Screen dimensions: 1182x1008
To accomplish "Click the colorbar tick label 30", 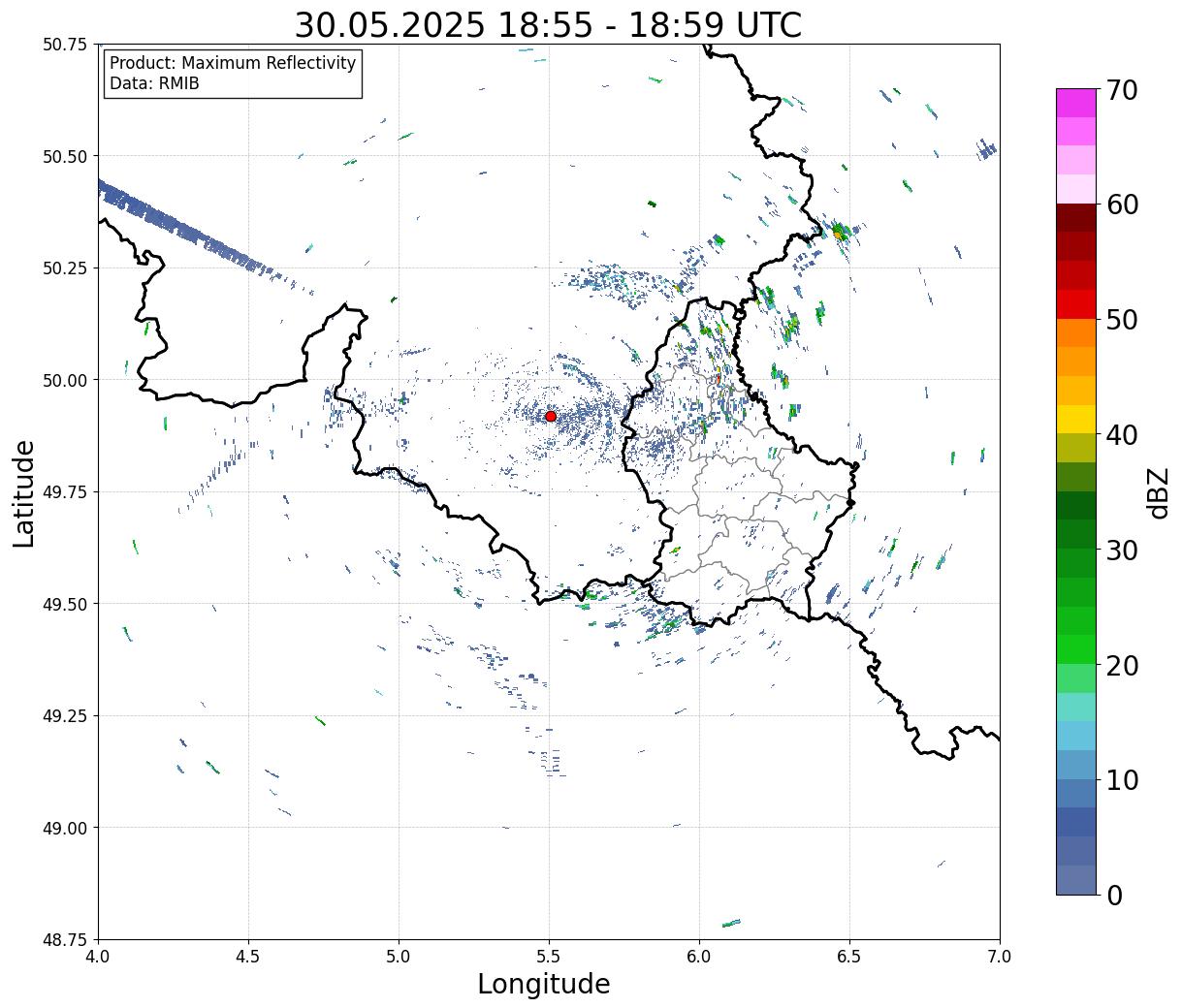I will [1121, 550].
